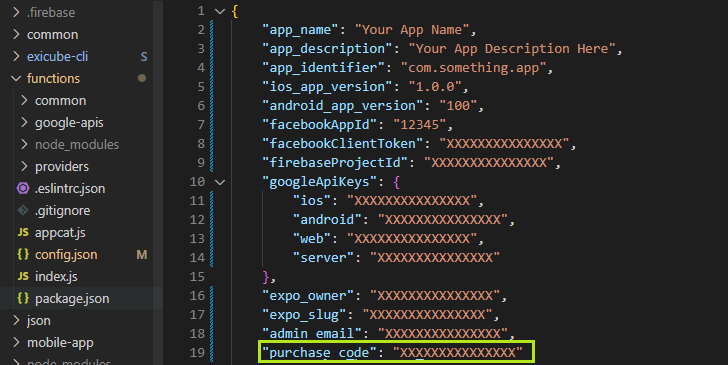Click the "firebaseProjectId" key

click(335, 163)
